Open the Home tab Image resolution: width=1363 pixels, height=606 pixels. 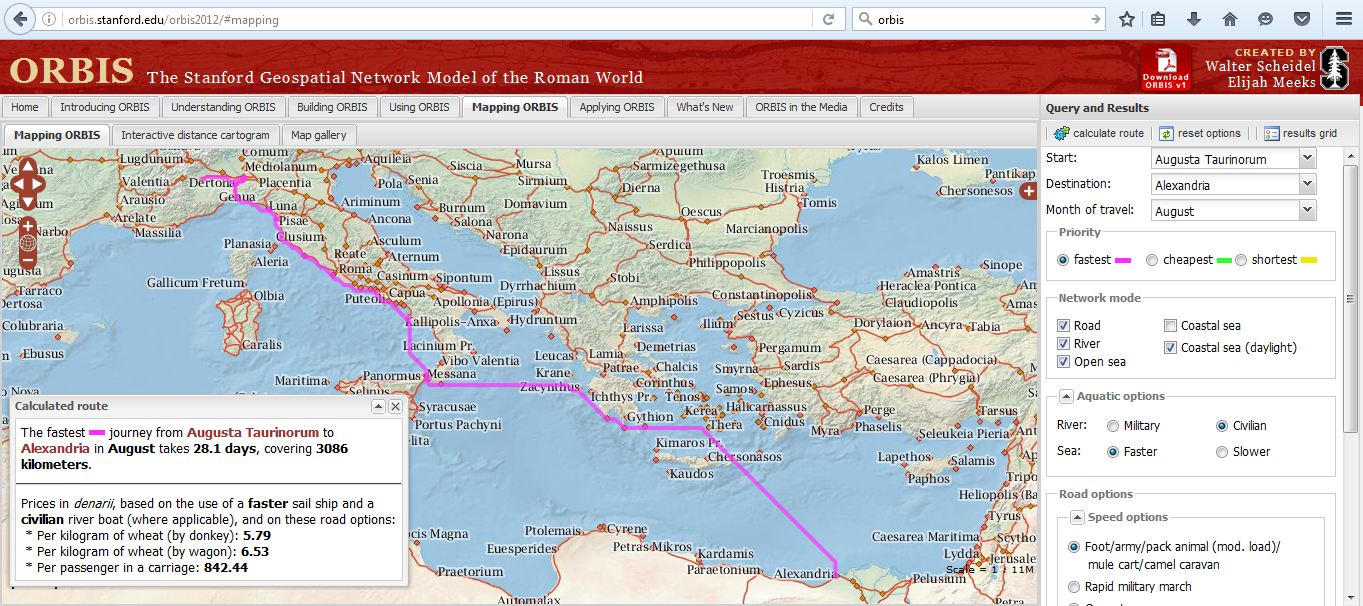pos(25,107)
